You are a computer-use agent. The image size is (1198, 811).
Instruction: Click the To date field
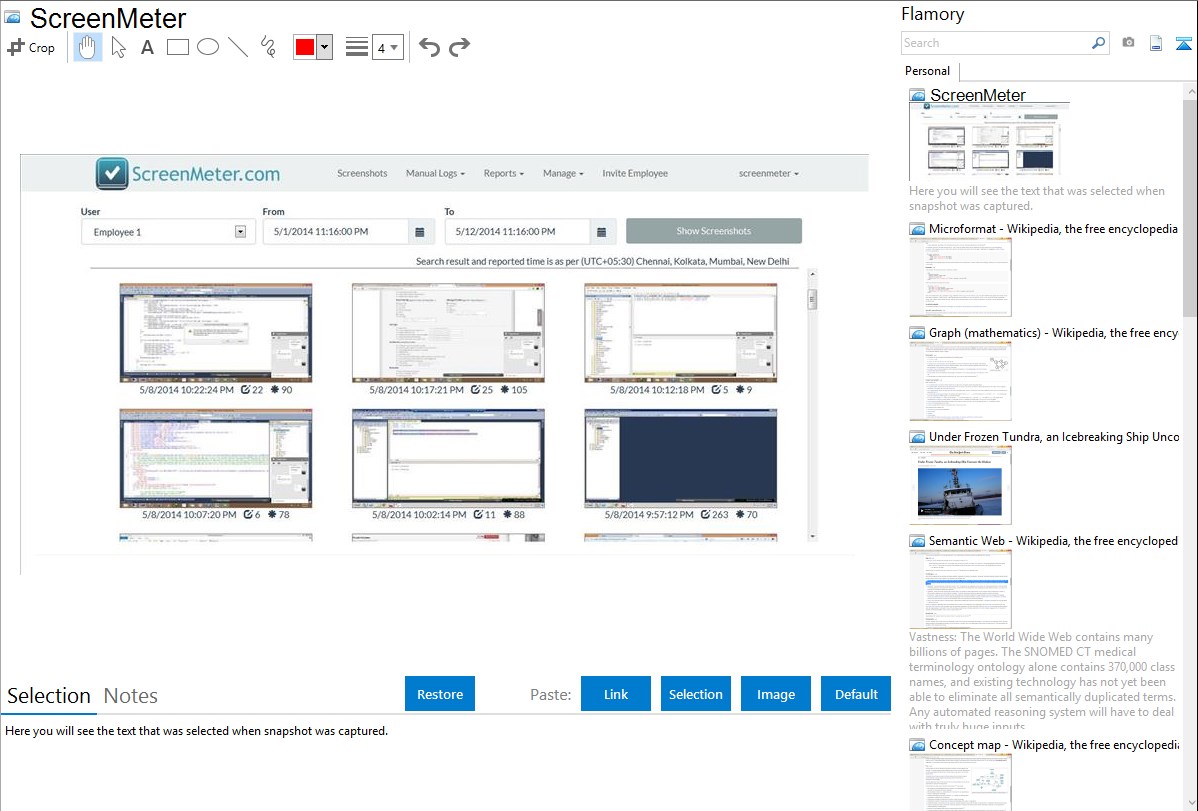coord(517,232)
